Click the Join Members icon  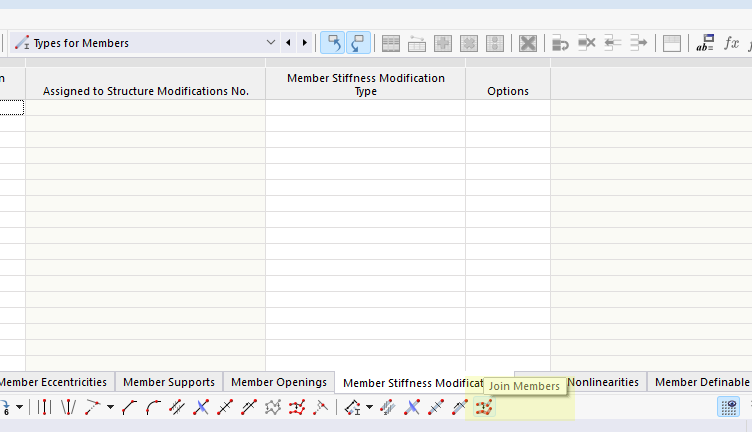click(484, 408)
